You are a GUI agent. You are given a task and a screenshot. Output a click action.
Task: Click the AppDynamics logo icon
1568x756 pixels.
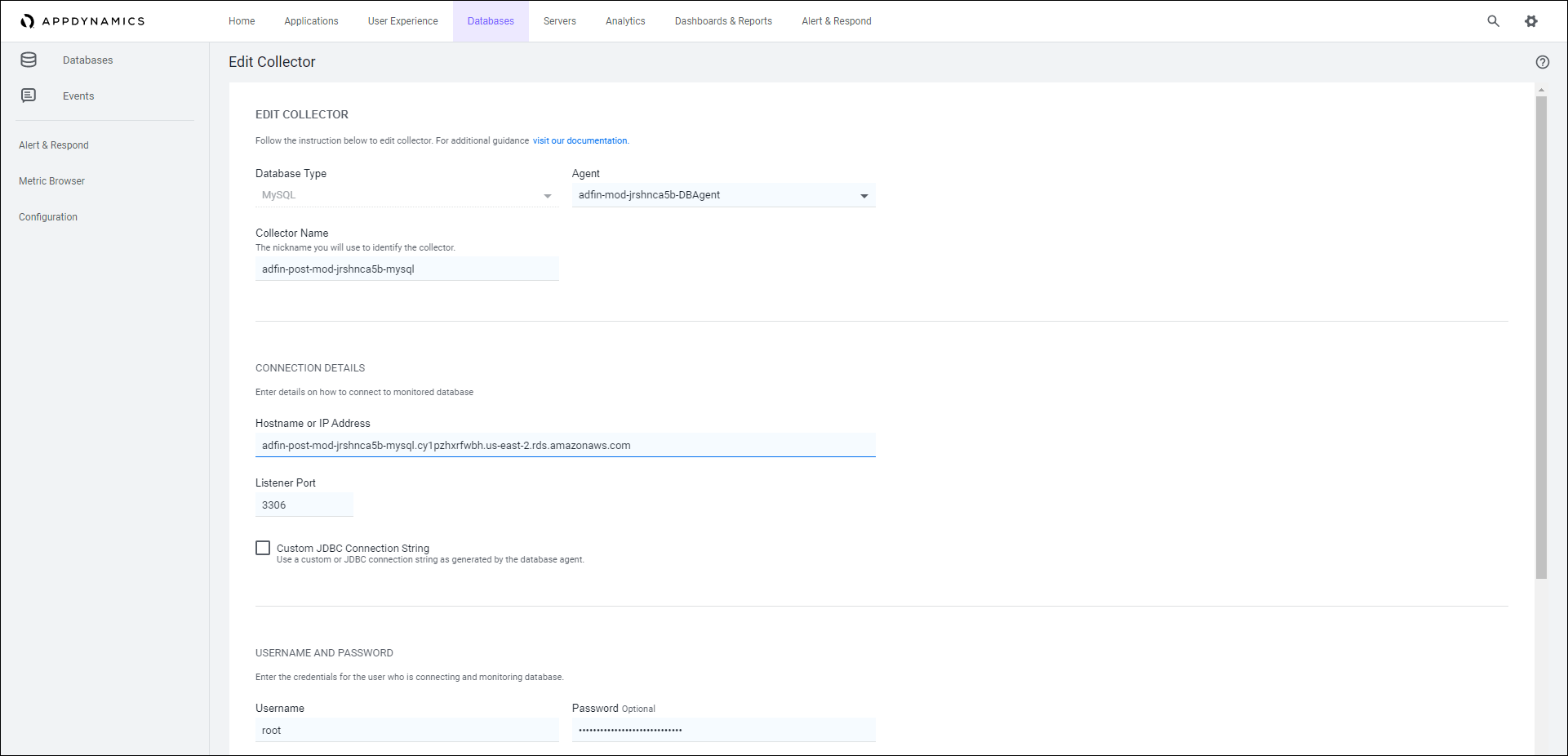tap(28, 21)
